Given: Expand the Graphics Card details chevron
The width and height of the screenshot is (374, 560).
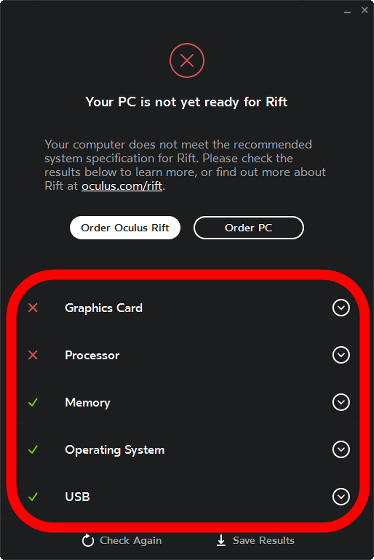Looking at the screenshot, I should [x=341, y=308].
